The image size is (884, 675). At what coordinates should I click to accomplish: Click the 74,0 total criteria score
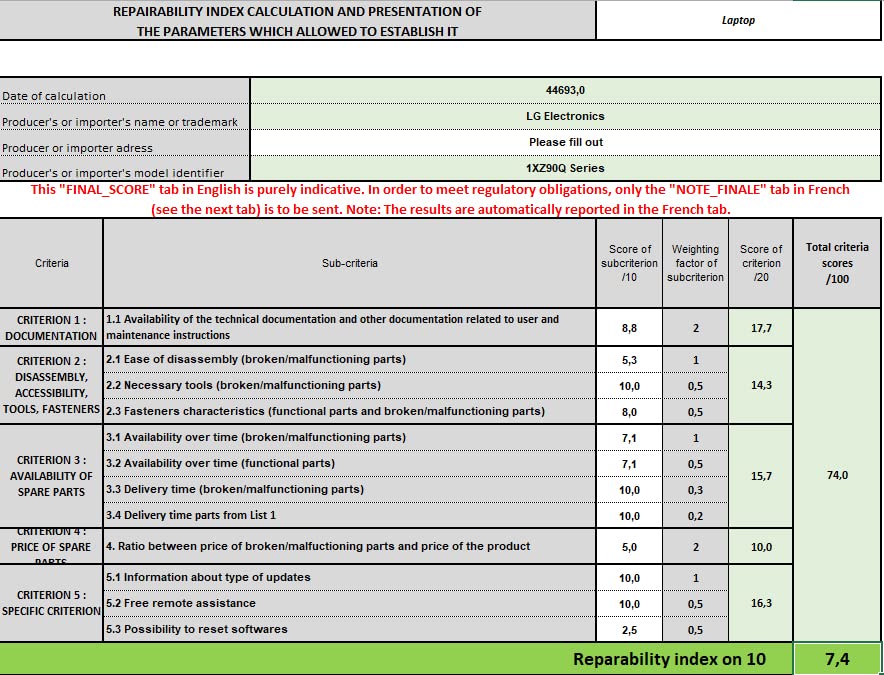pos(837,475)
